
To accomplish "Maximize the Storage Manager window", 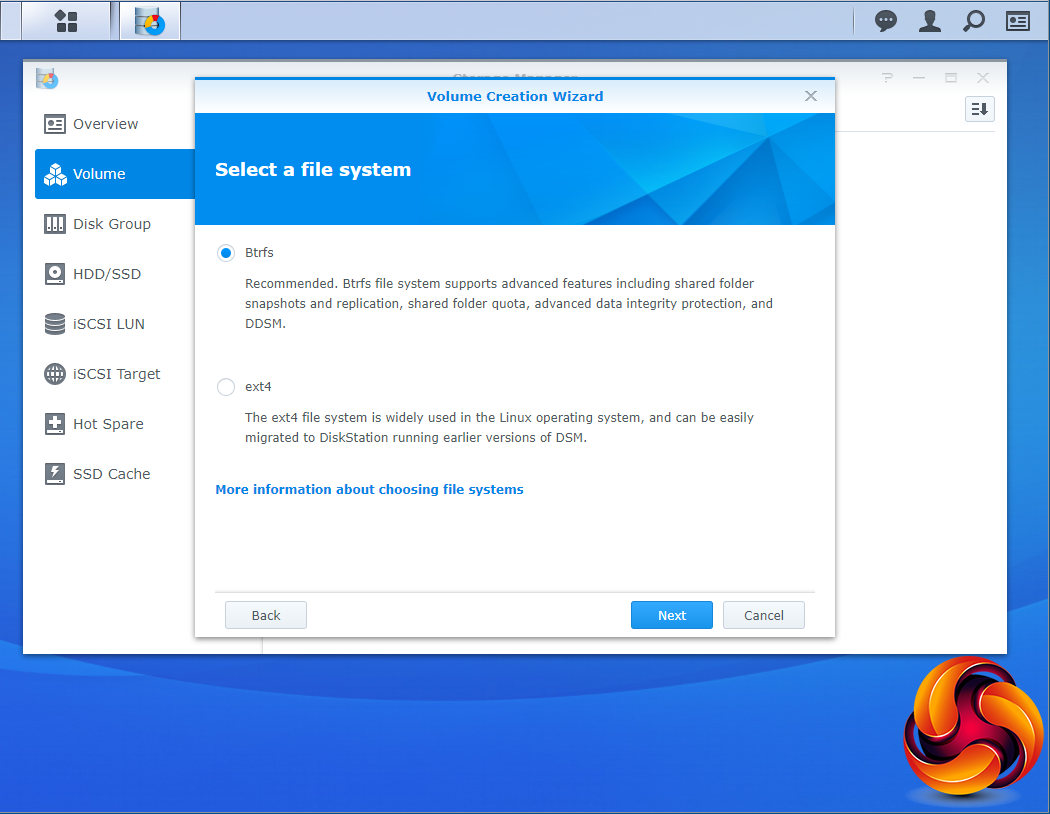I will click(x=951, y=78).
